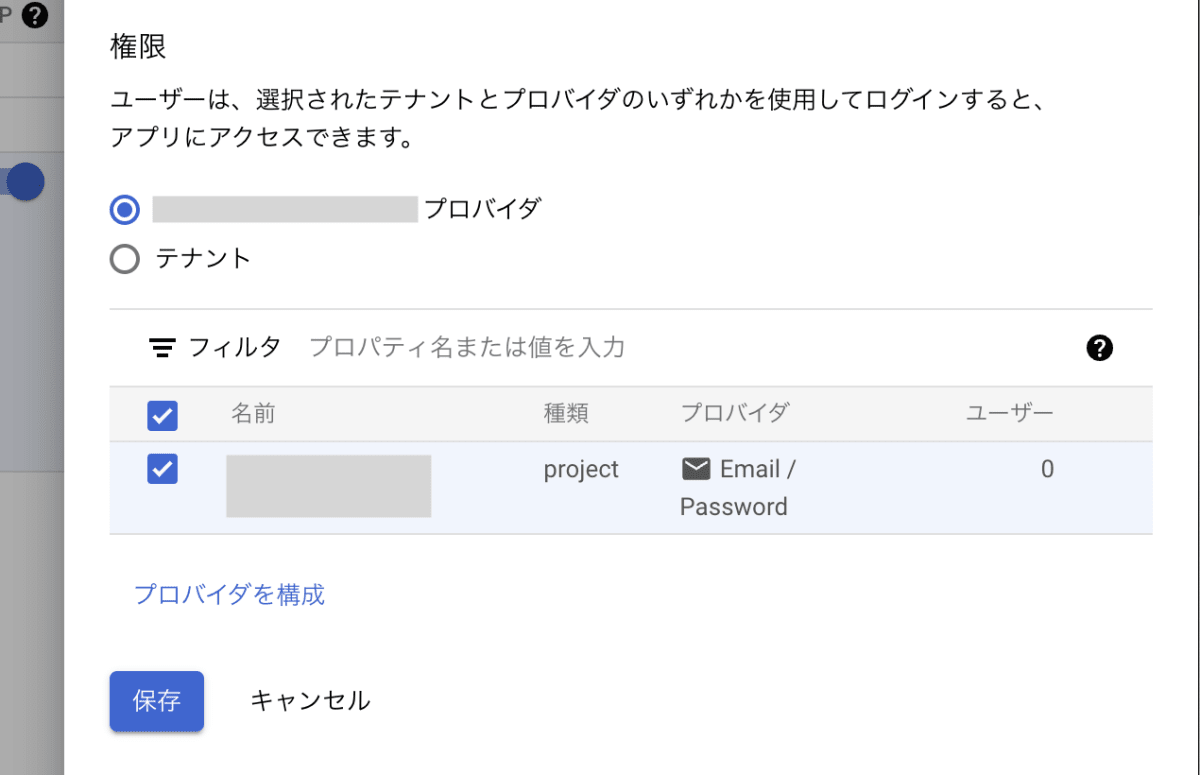Toggle the blue switch behind the dialog
1200x775 pixels.
(x=26, y=183)
